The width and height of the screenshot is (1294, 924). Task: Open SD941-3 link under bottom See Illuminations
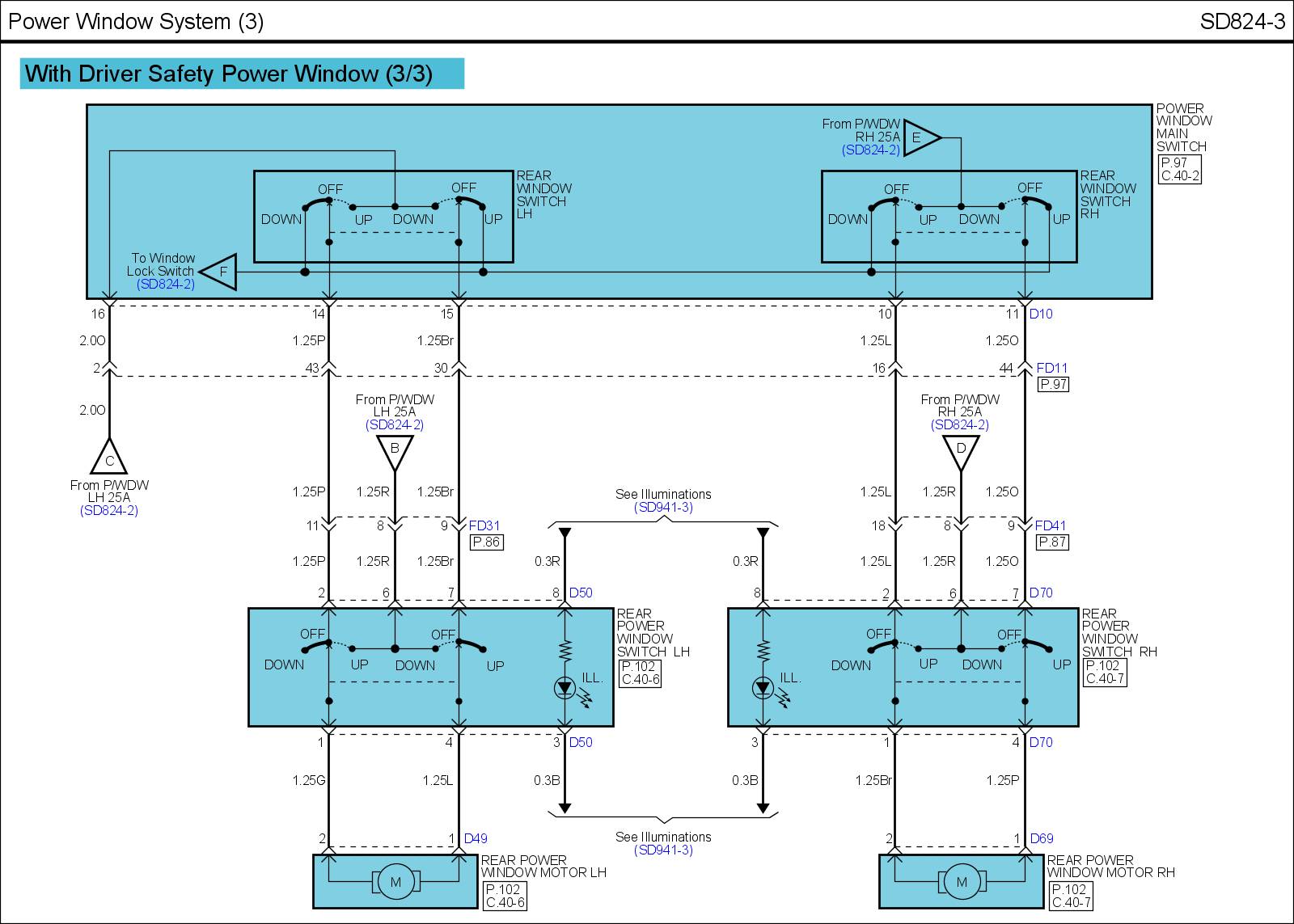[663, 850]
